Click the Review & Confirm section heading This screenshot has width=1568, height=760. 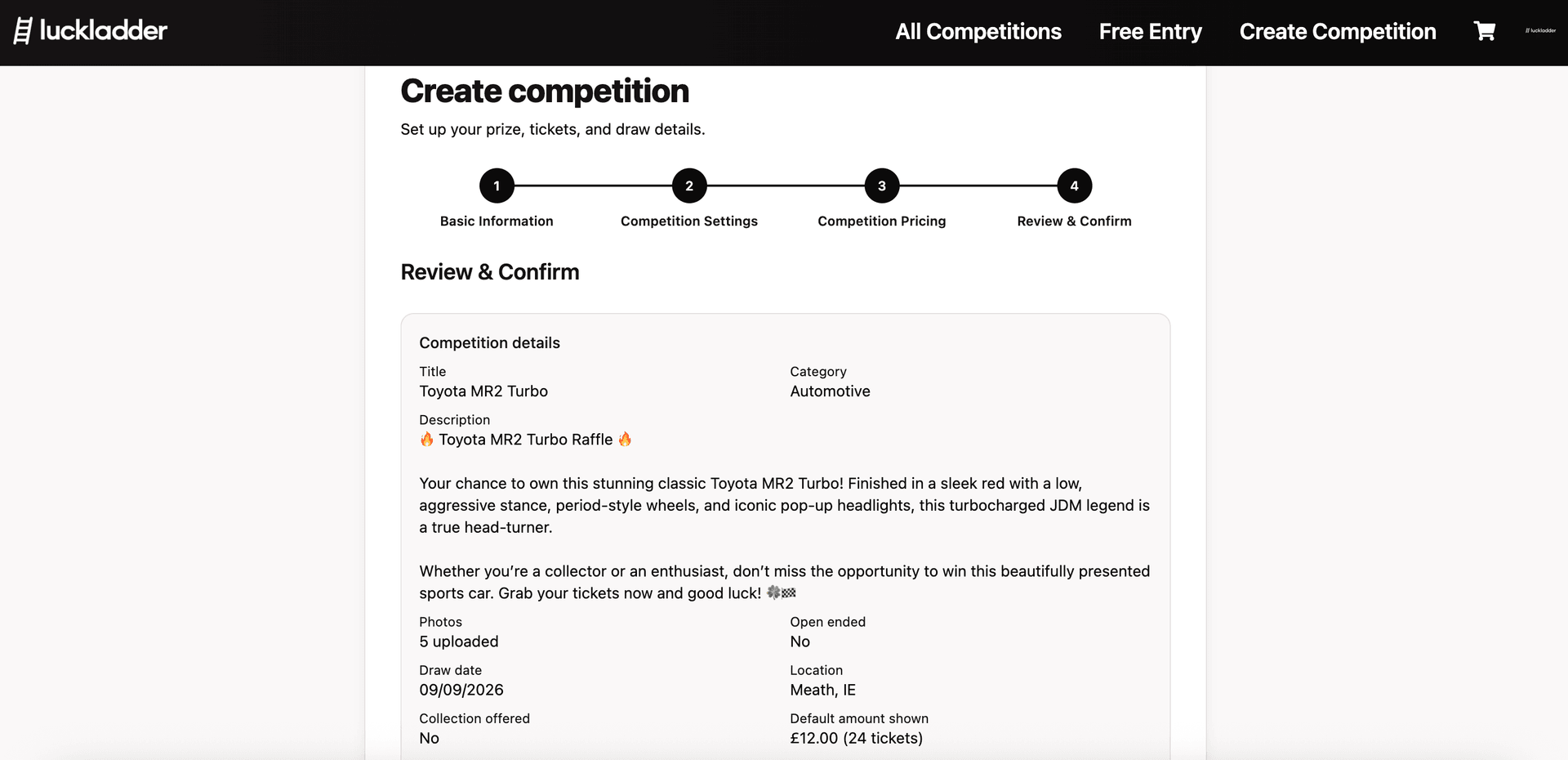pos(490,272)
